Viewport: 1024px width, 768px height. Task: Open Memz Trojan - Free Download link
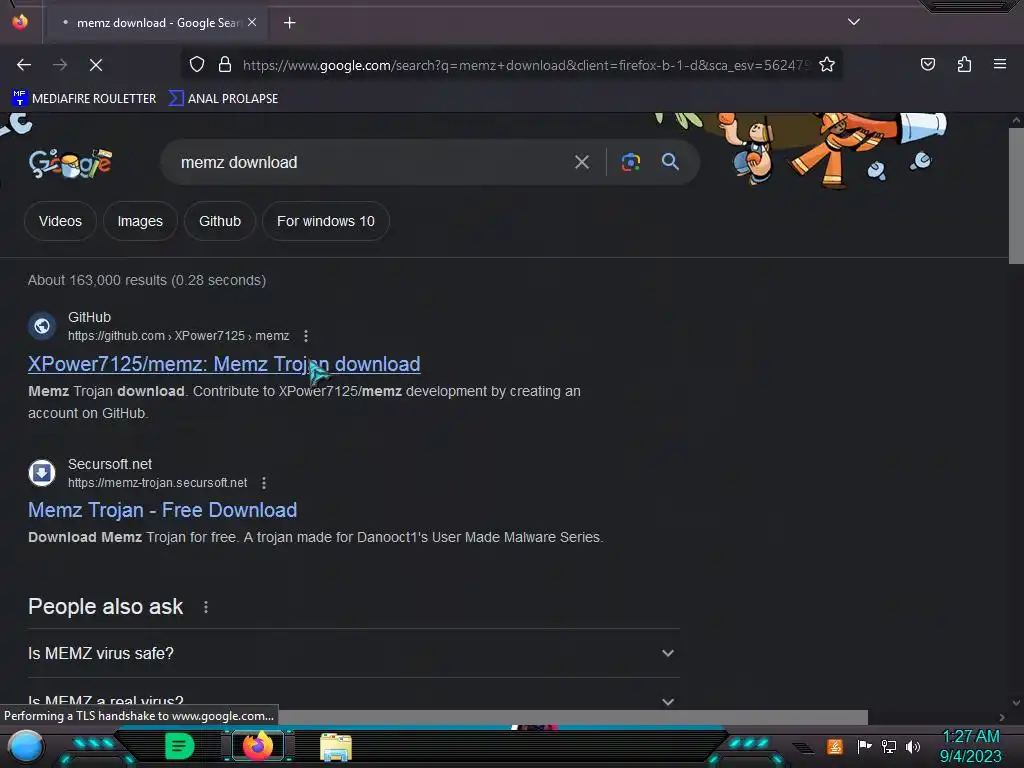click(x=163, y=510)
